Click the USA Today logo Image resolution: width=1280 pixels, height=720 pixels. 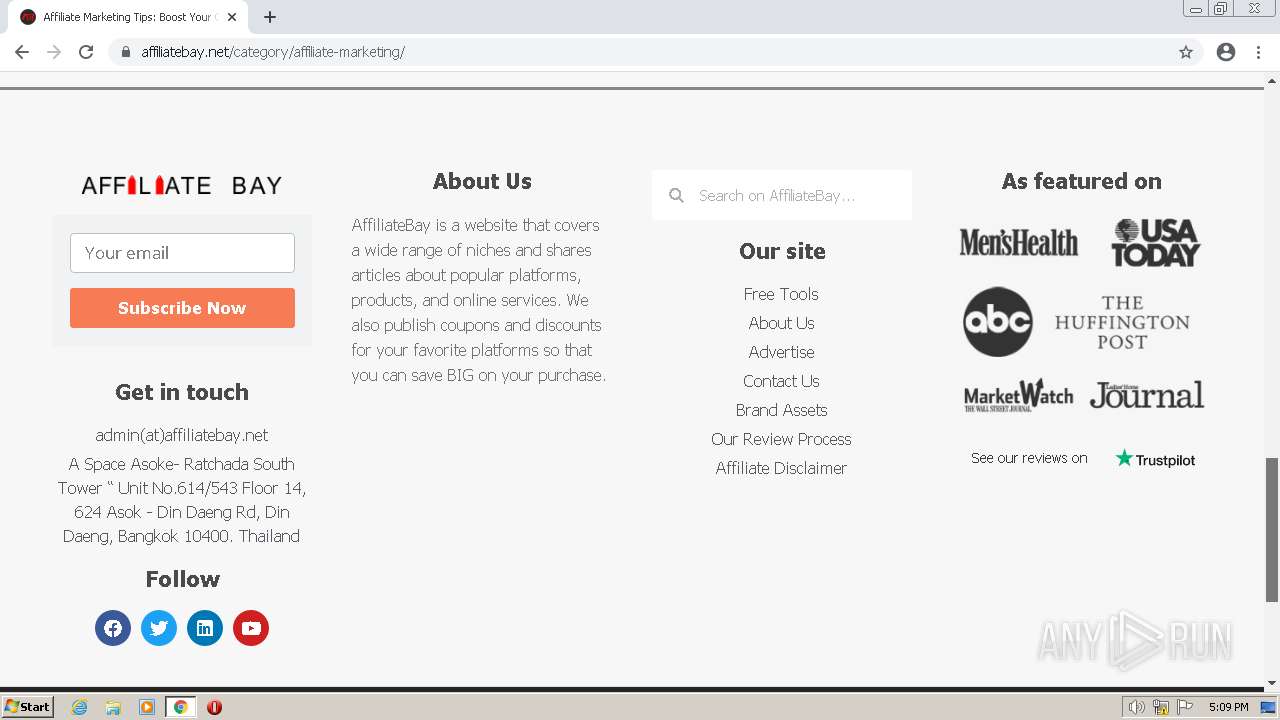1155,243
